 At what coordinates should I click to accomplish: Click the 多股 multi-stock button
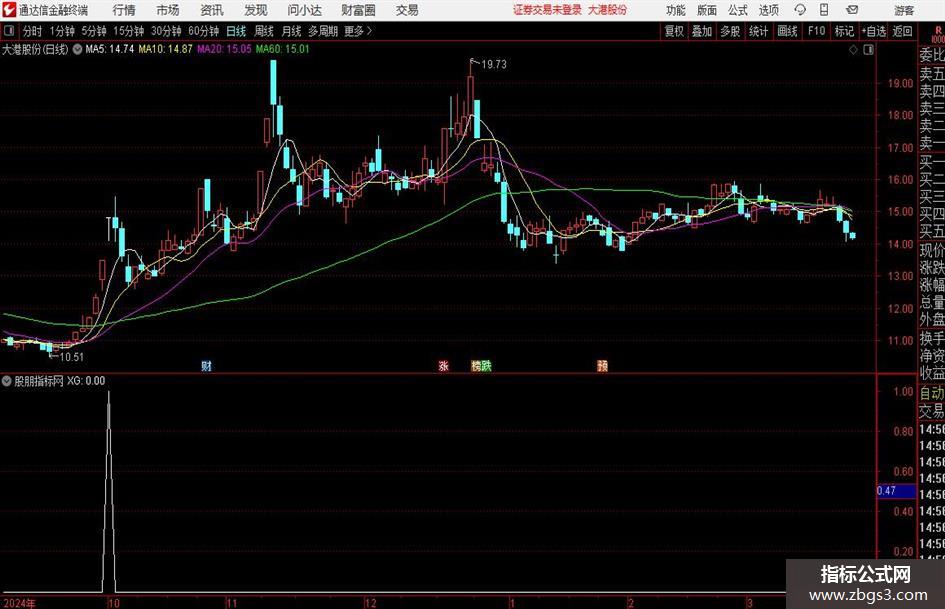[730, 31]
